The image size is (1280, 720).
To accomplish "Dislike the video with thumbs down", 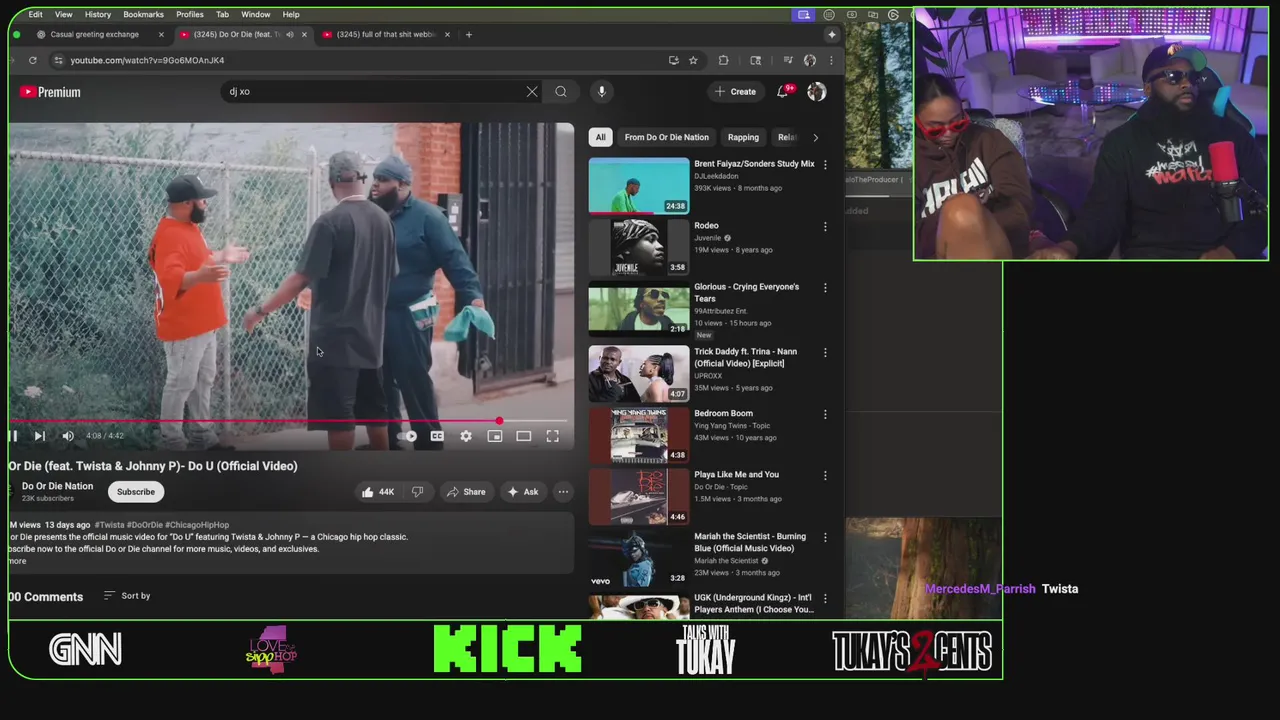I will [418, 492].
